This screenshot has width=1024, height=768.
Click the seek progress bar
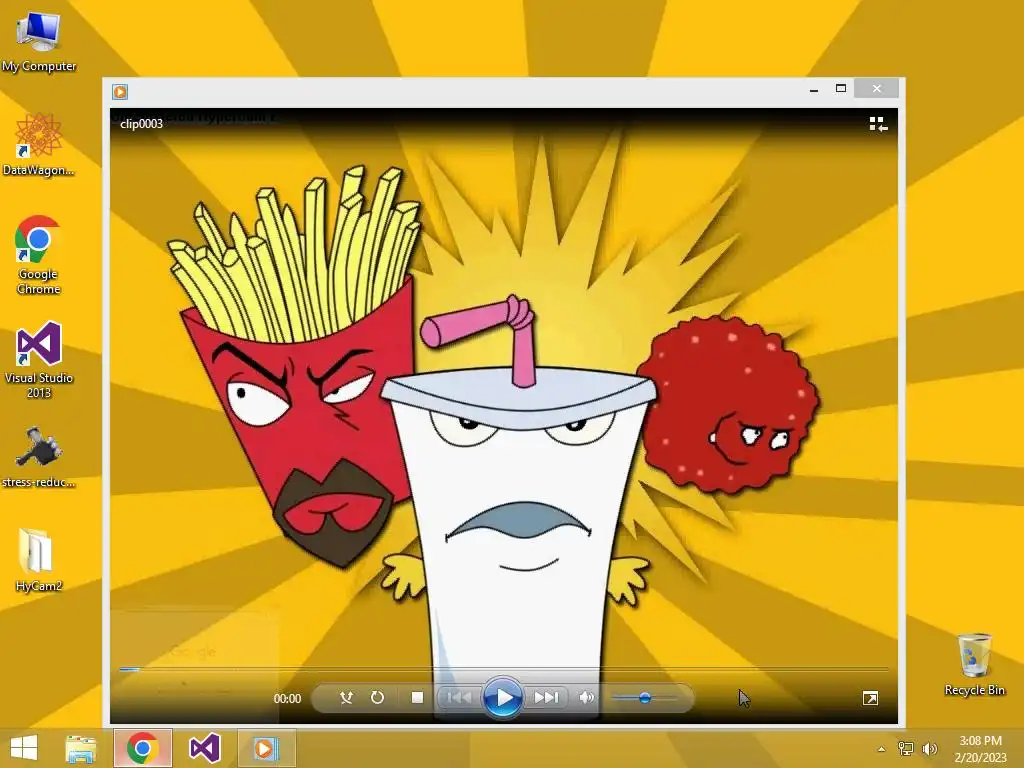(x=504, y=669)
